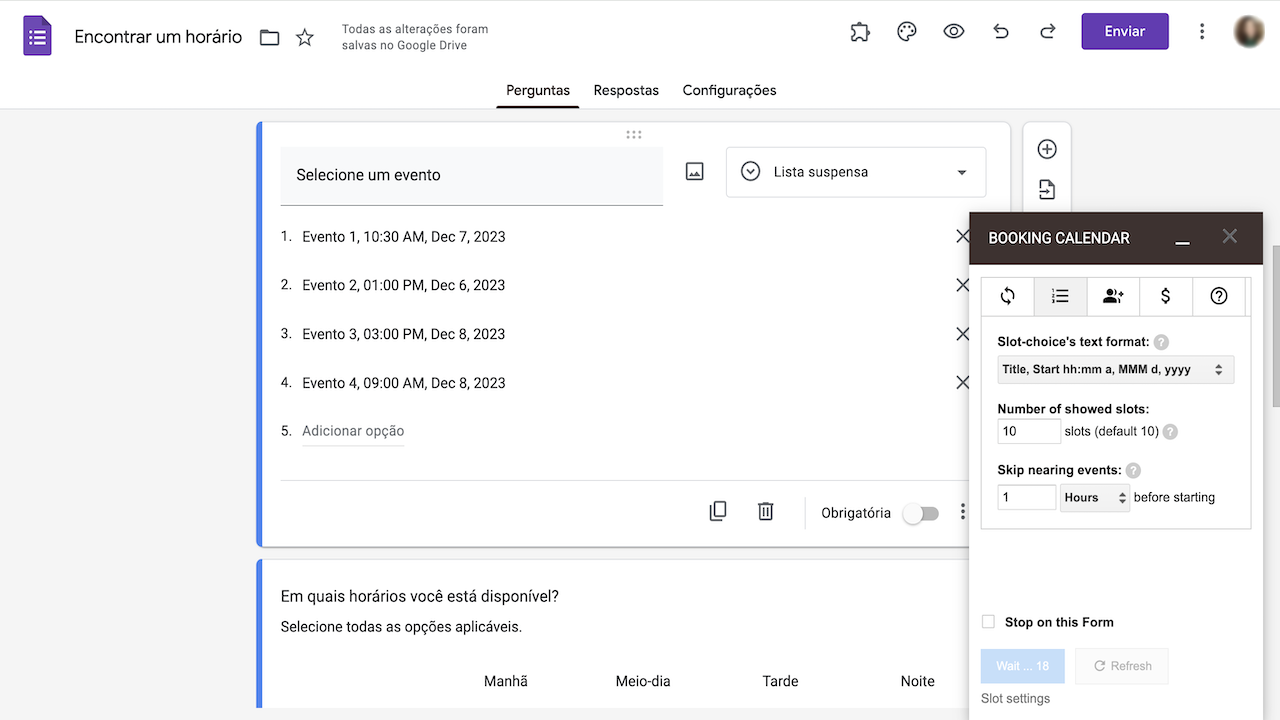Viewport: 1280px width, 720px height.
Task: Open the Google account avatar
Action: 1249,32
